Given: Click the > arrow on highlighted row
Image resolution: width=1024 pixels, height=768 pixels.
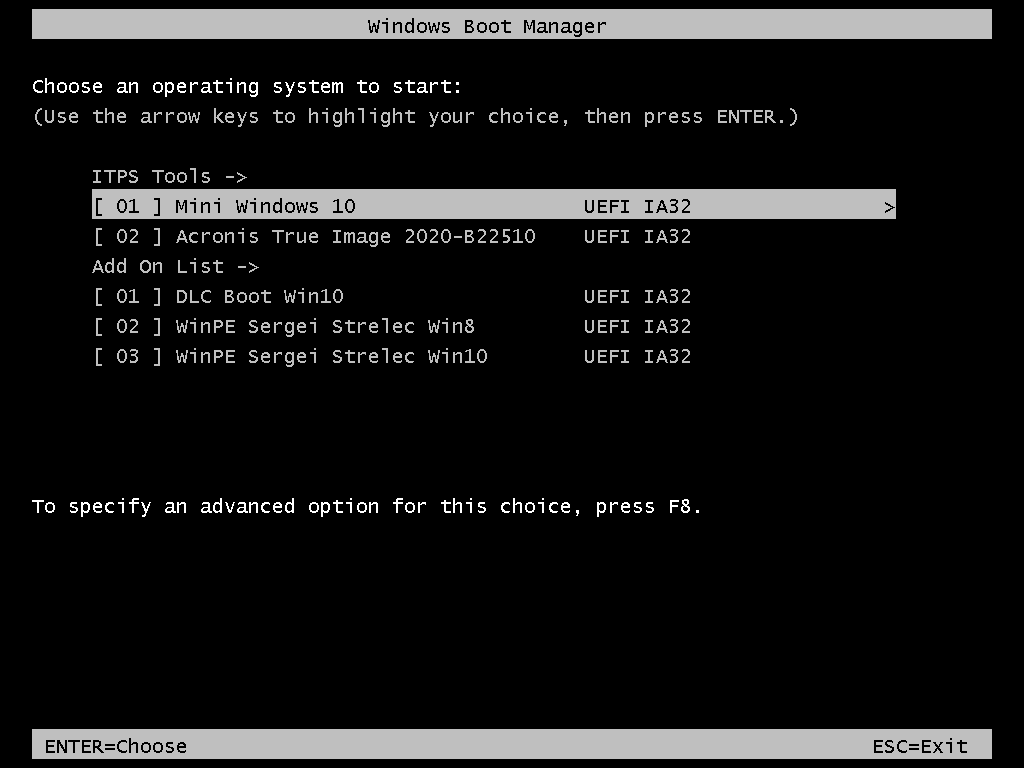Looking at the screenshot, I should (x=889, y=208).
